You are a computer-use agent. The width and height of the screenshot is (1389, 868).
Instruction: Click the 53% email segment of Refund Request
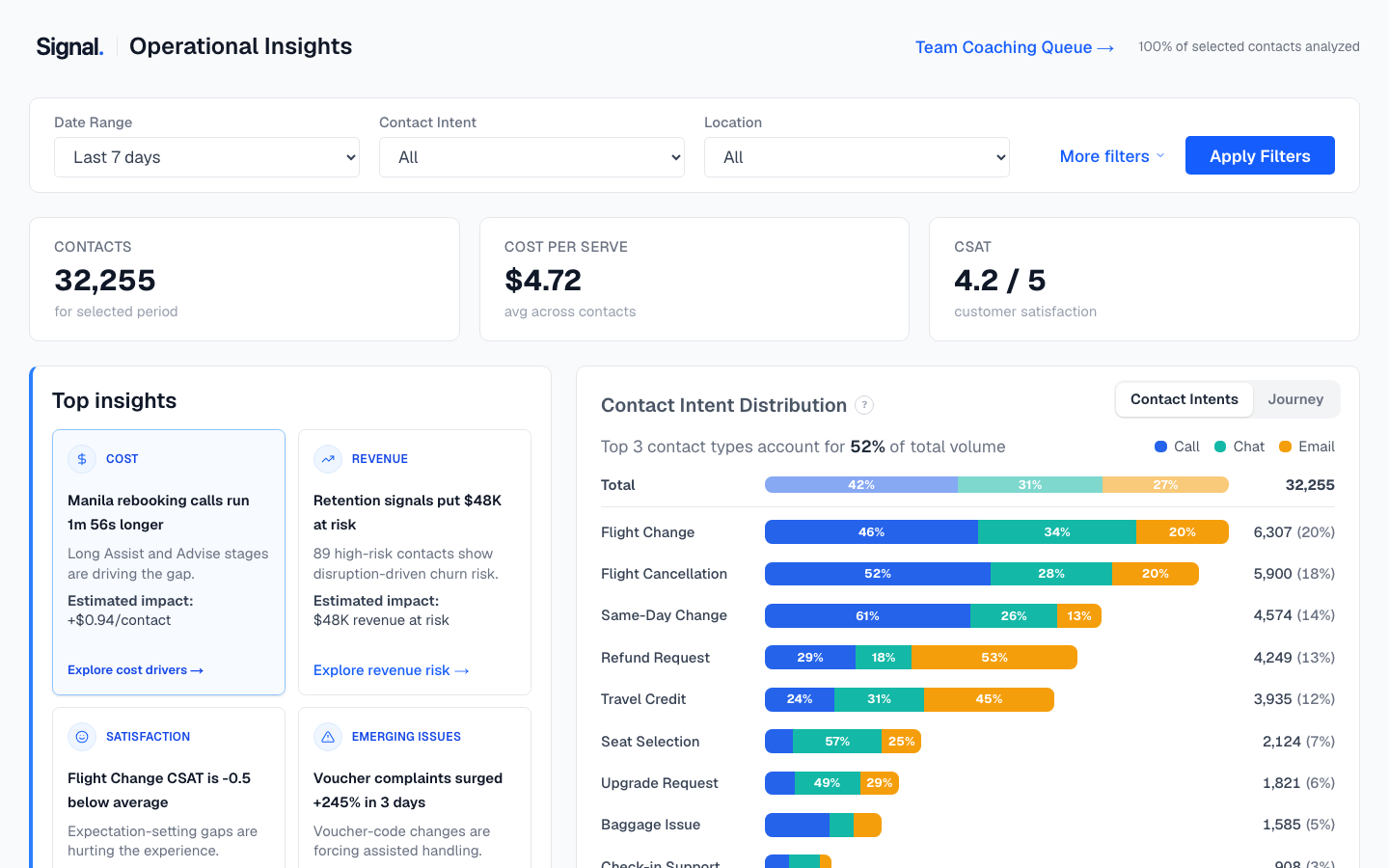(994, 658)
